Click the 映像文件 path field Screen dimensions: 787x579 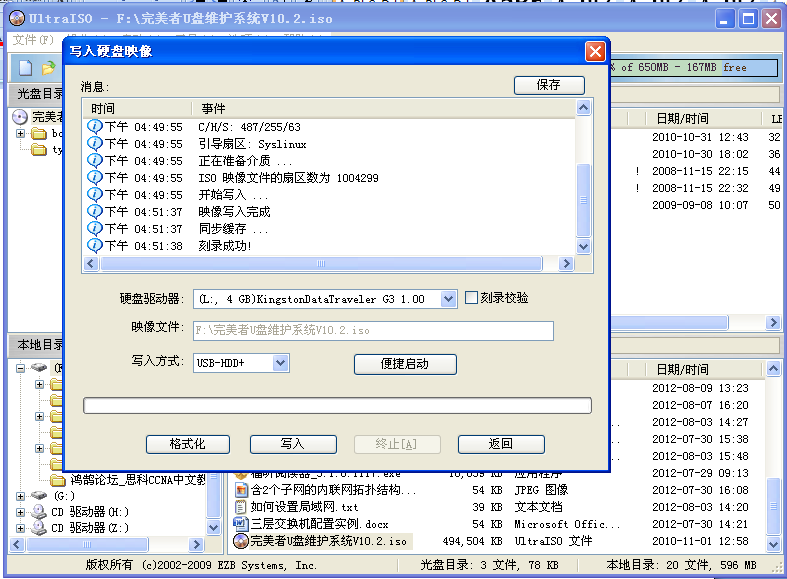click(x=373, y=331)
